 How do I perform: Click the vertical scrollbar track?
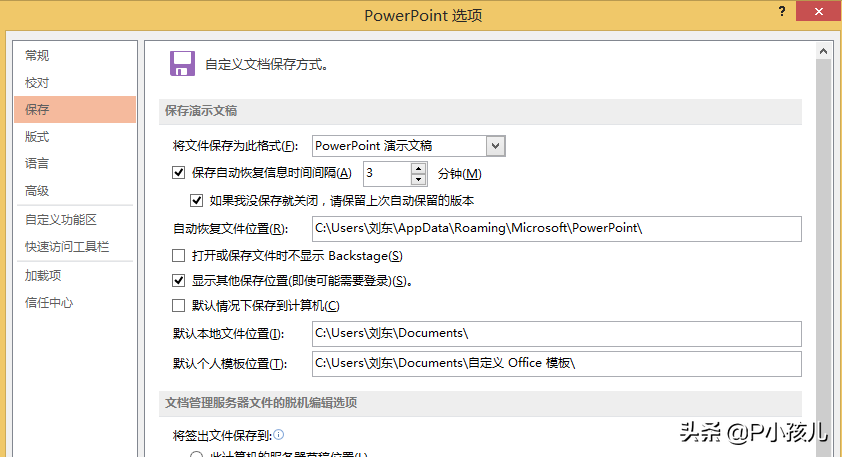pos(823,258)
